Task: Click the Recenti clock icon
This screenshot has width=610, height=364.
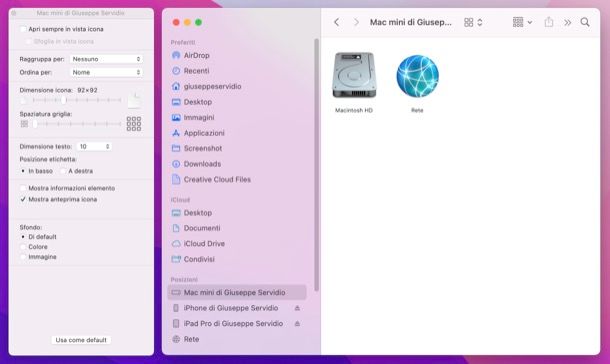Action: (176, 71)
